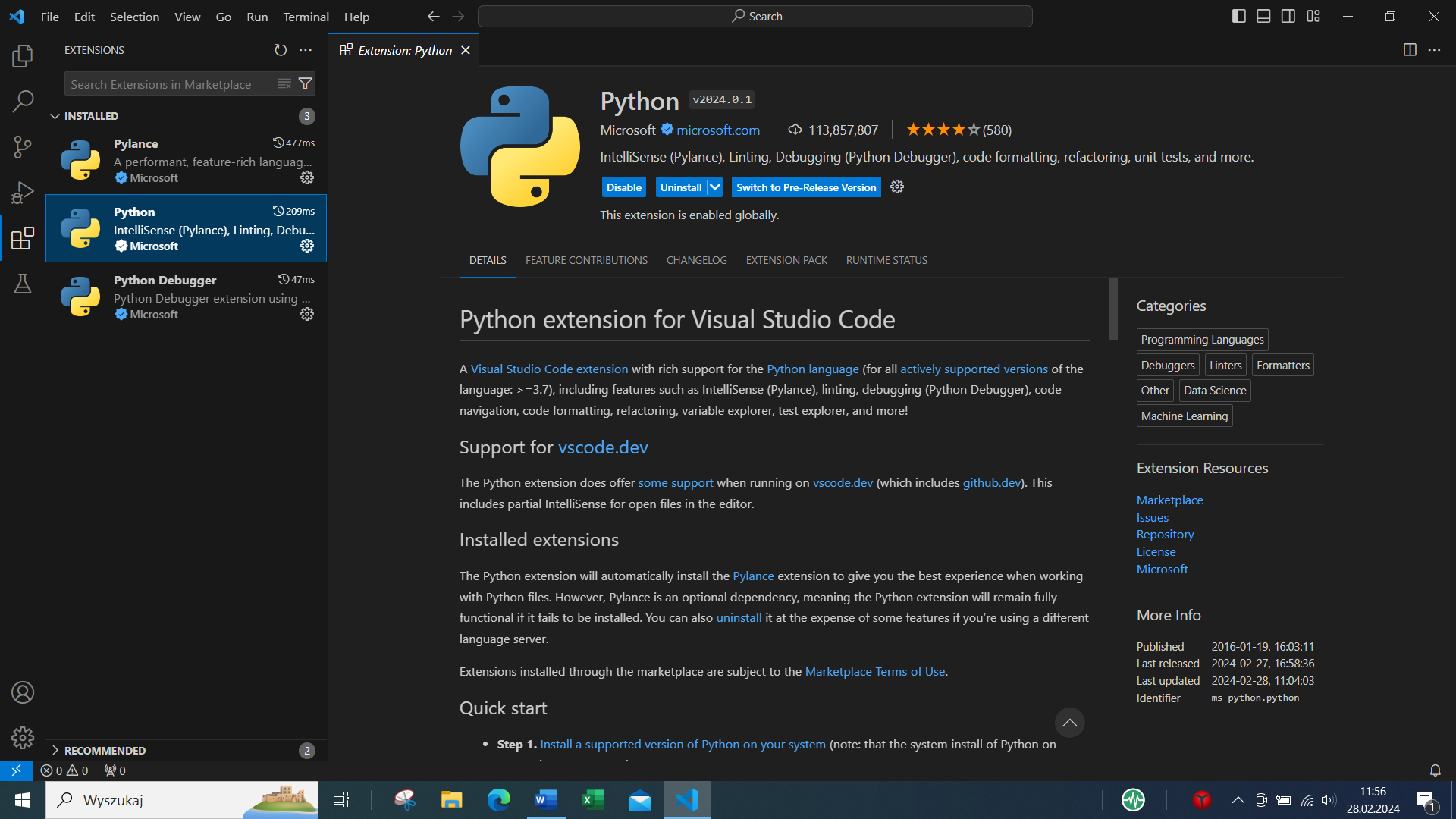Screen dimensions: 1456x819
Task: Open the filter extensions funnel
Action: 306,84
